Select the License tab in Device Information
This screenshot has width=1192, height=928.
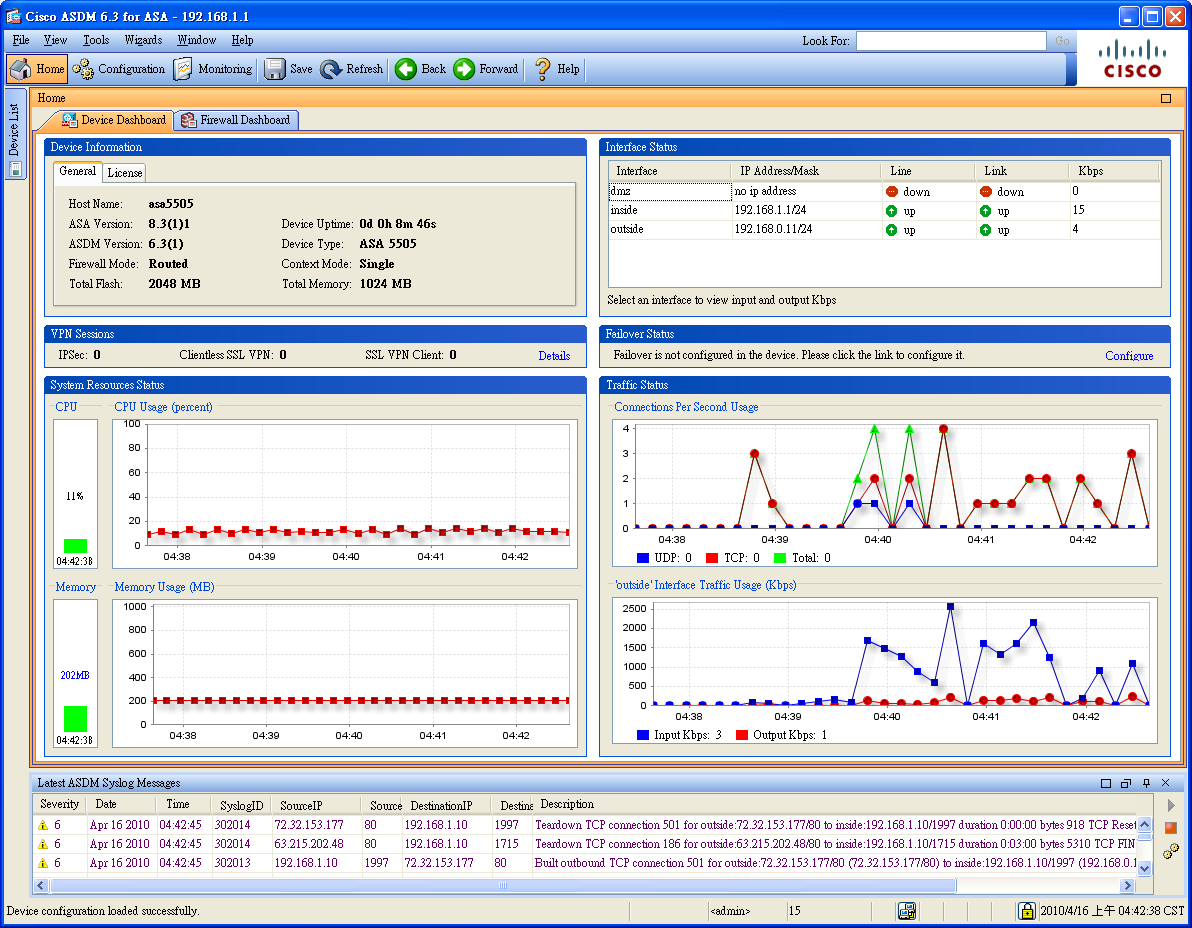click(124, 173)
